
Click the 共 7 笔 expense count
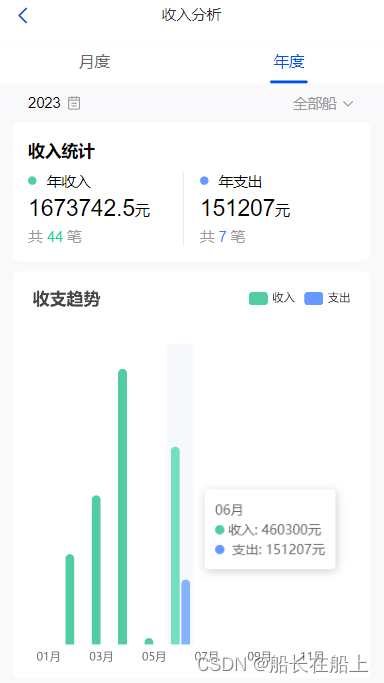[x=222, y=237]
